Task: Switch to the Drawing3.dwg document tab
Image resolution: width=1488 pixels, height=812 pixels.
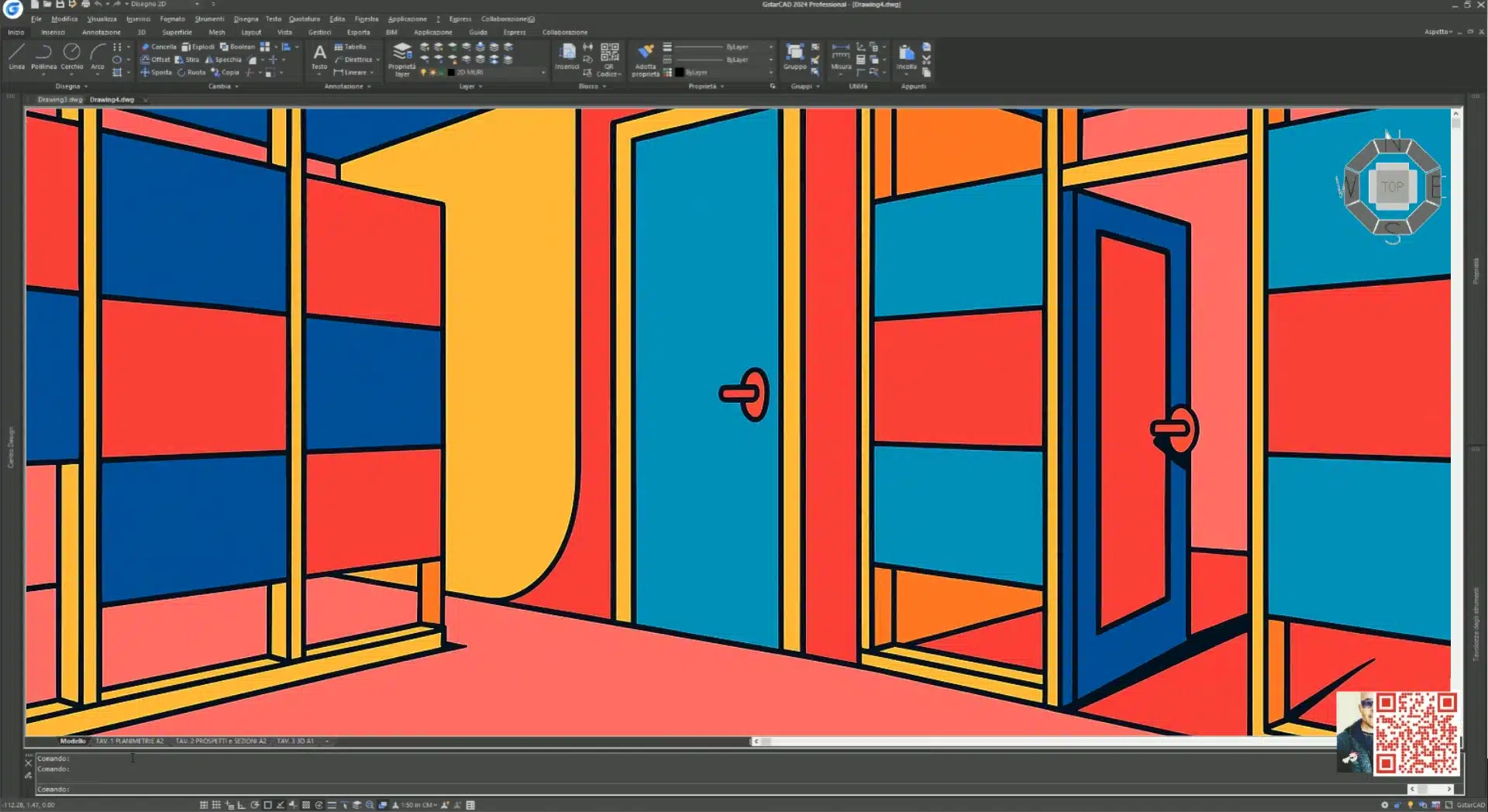Action: (x=60, y=100)
